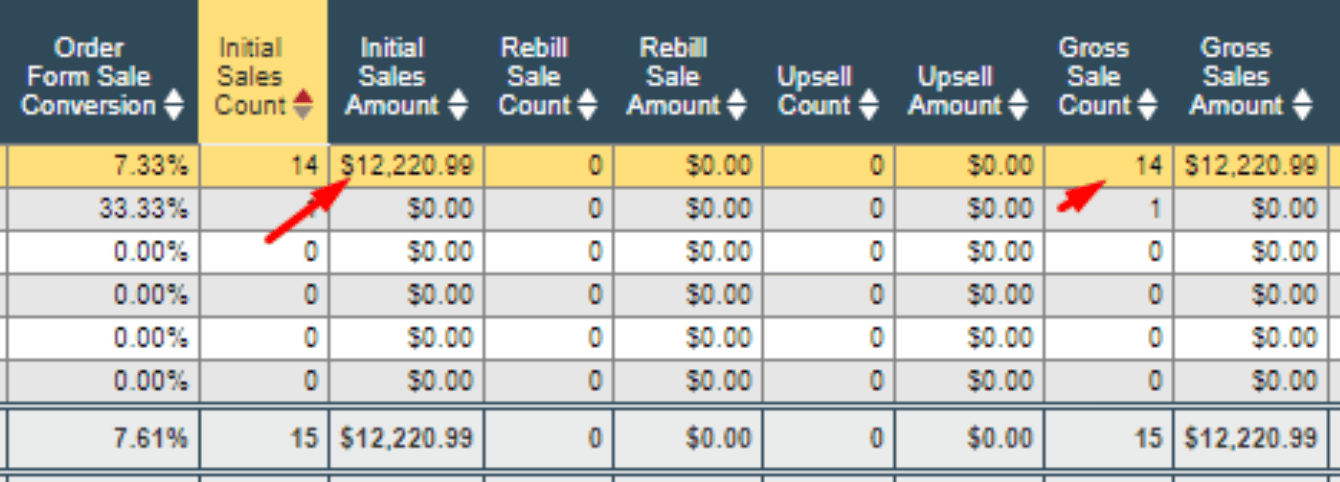Click the Rebill Sale Amount sort icon
Viewport: 1340px width, 482px height.
737,105
